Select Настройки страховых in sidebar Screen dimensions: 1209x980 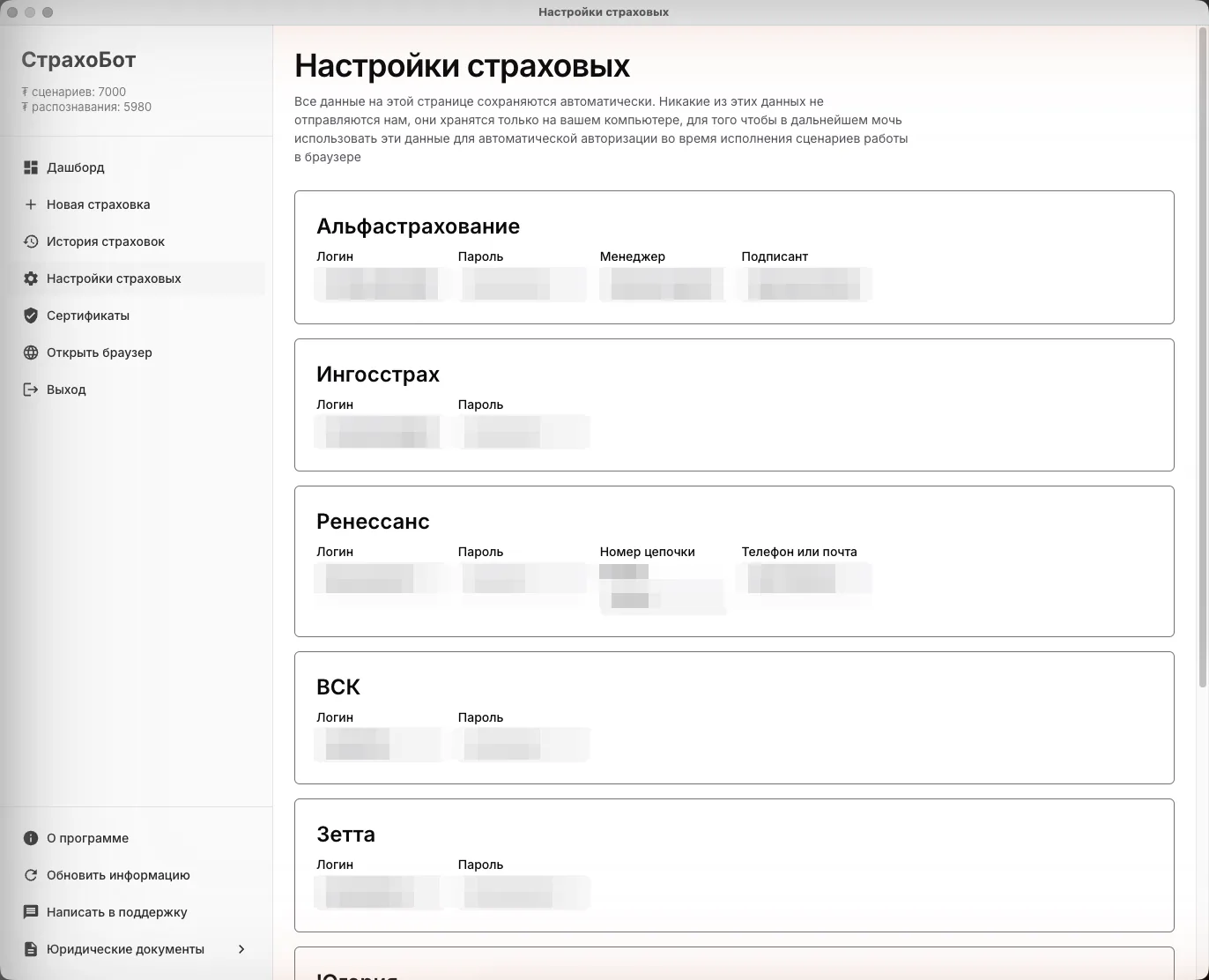[x=137, y=278]
